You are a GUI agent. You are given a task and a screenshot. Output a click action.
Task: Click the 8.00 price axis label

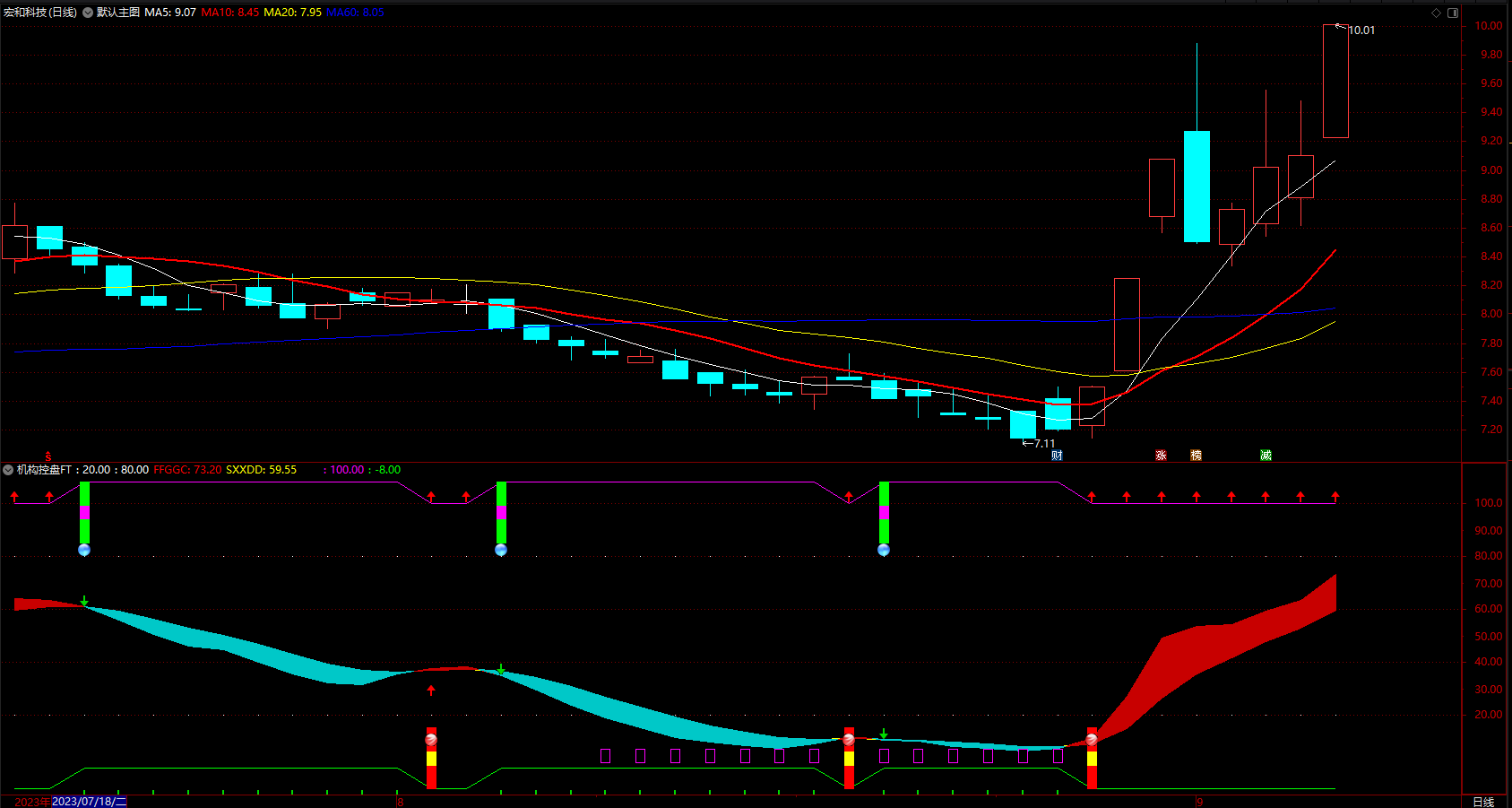tap(1491, 314)
